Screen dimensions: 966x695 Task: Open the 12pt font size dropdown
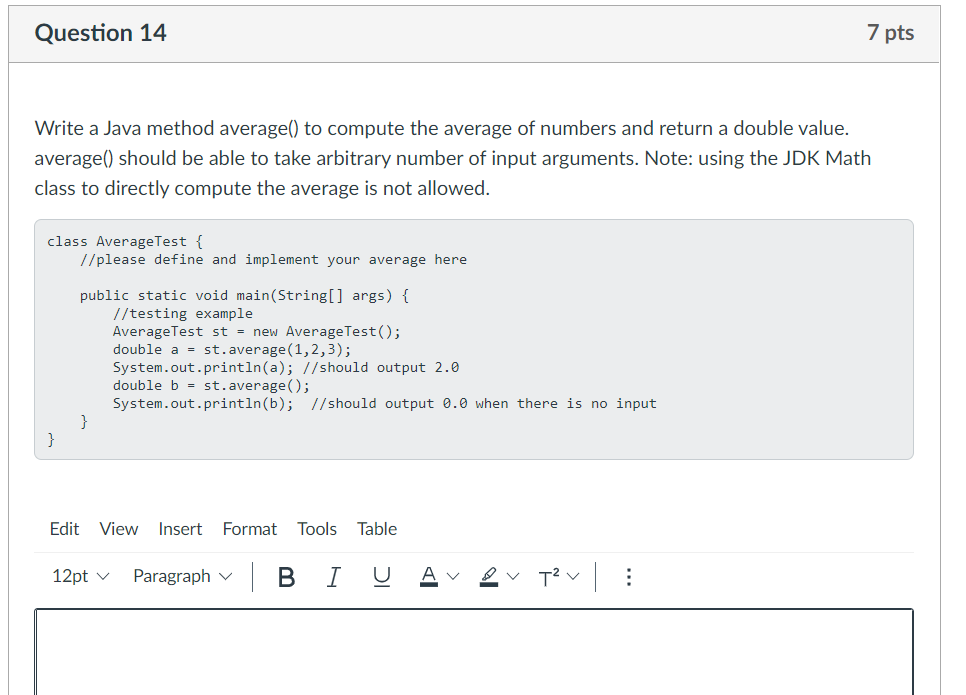click(80, 576)
